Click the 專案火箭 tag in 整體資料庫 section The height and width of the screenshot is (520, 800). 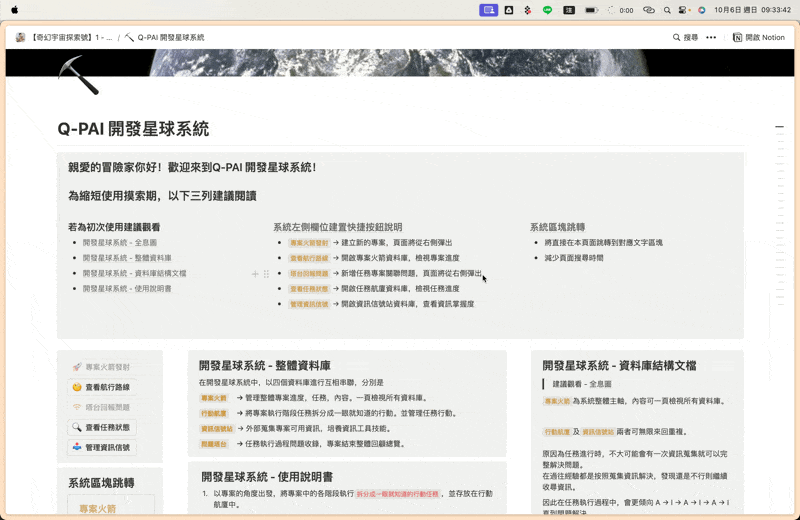[x=214, y=398]
